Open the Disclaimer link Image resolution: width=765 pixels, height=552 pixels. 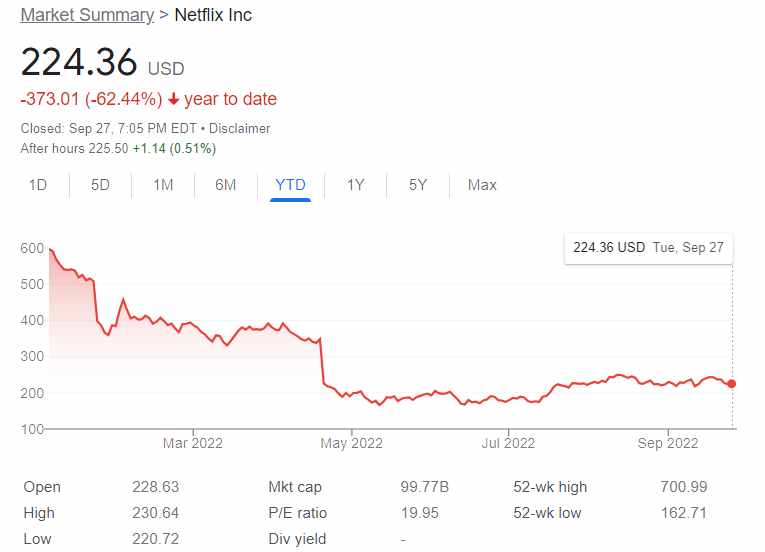239,129
